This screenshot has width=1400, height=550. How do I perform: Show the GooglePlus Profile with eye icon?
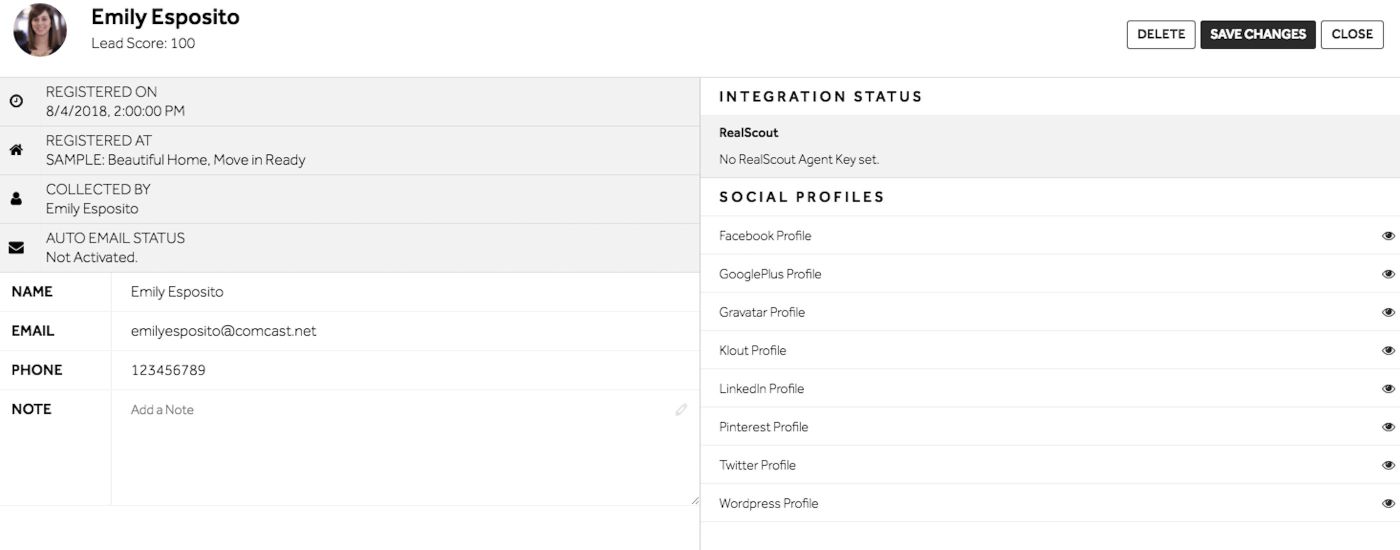1388,274
